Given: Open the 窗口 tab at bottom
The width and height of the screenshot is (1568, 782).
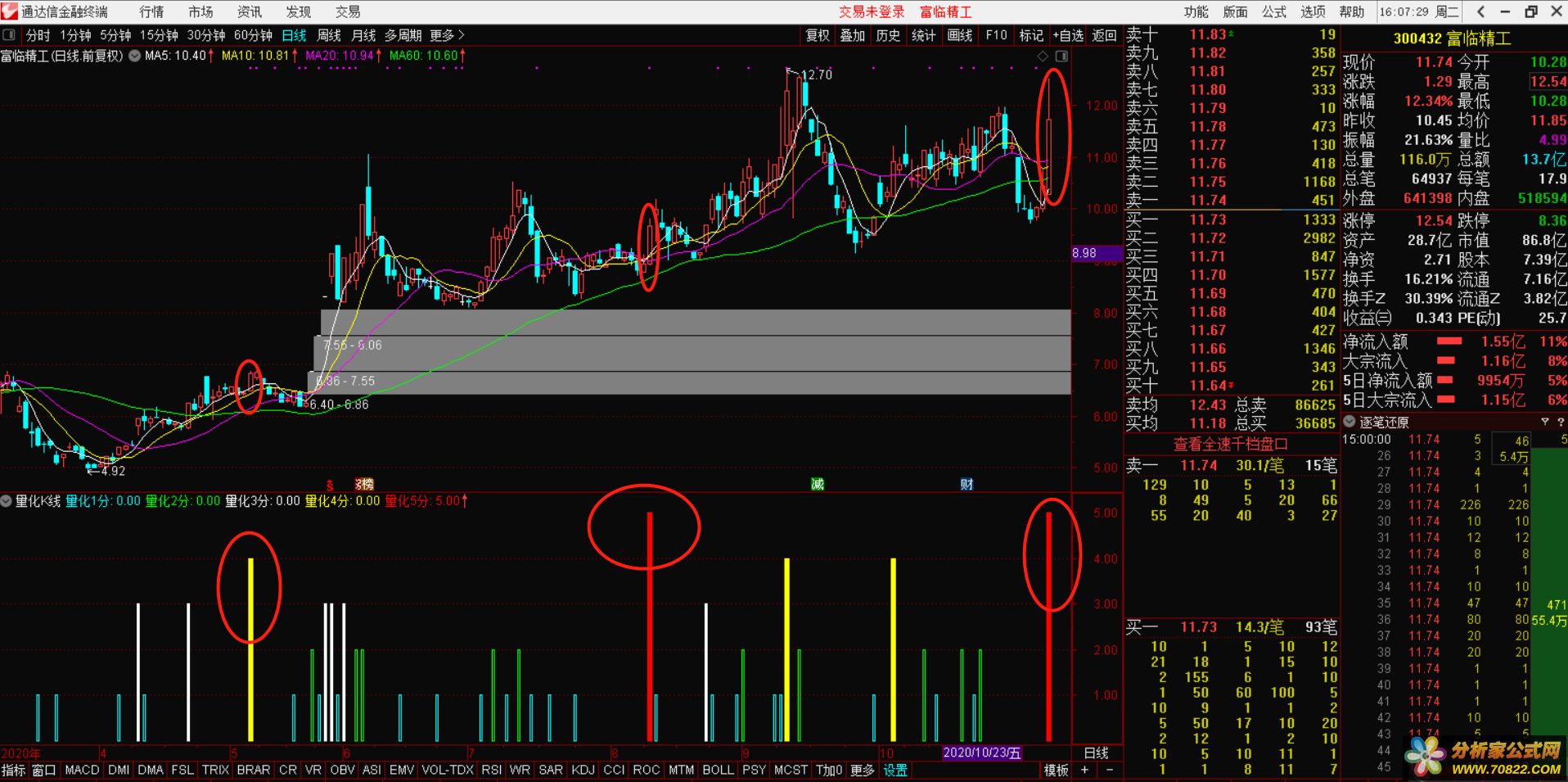Looking at the screenshot, I should (43, 770).
